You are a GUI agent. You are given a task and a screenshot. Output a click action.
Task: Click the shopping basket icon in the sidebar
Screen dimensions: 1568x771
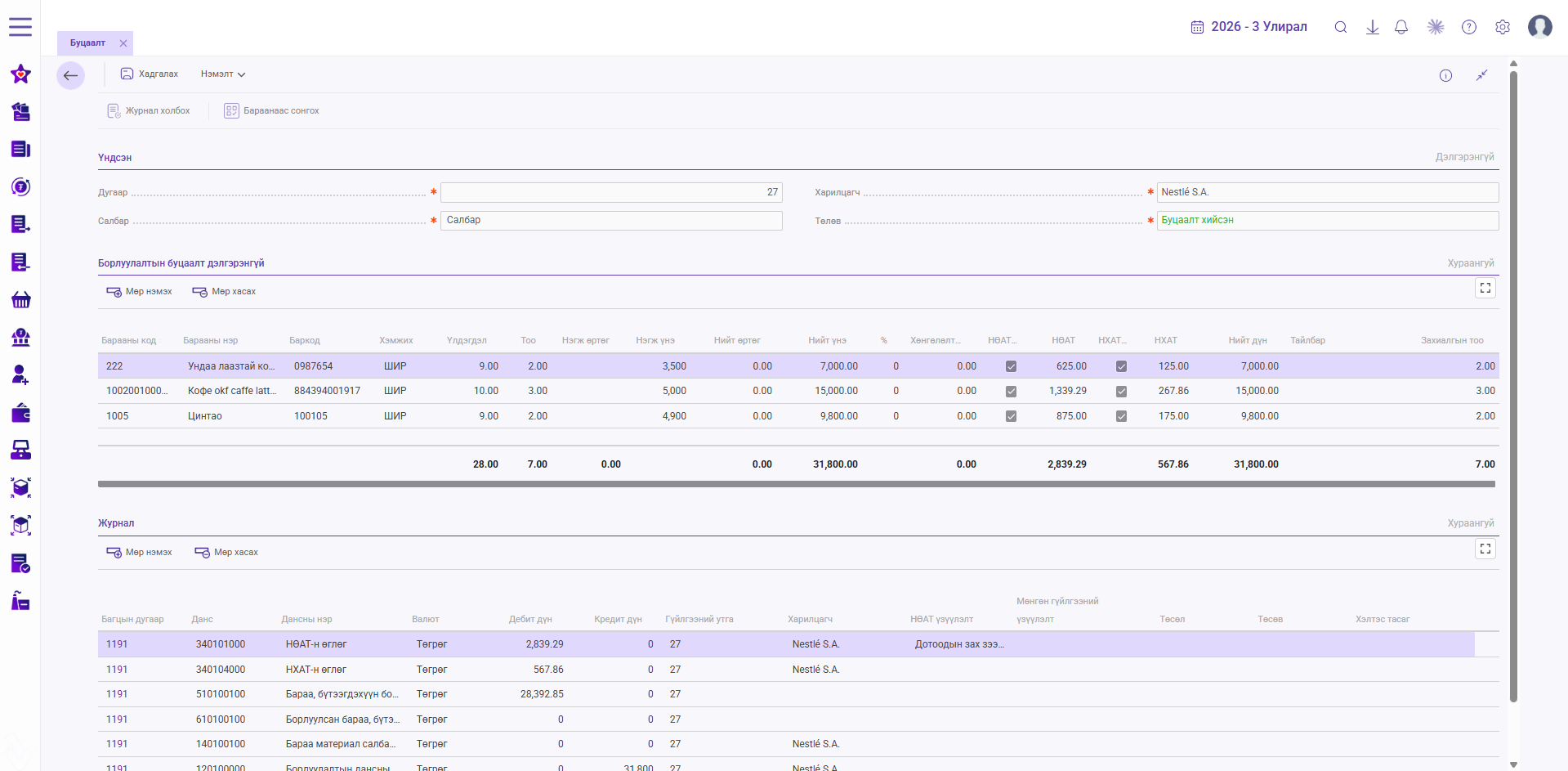coord(21,300)
